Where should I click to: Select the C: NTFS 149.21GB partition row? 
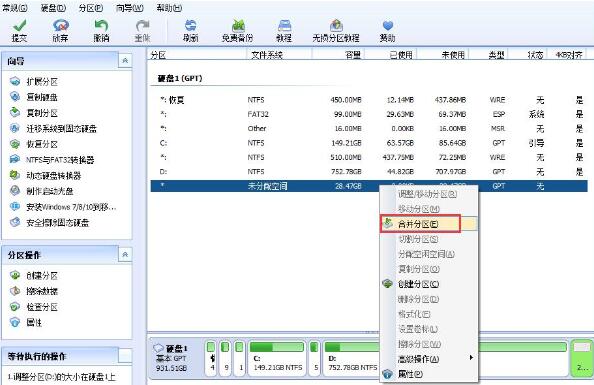tap(369, 143)
